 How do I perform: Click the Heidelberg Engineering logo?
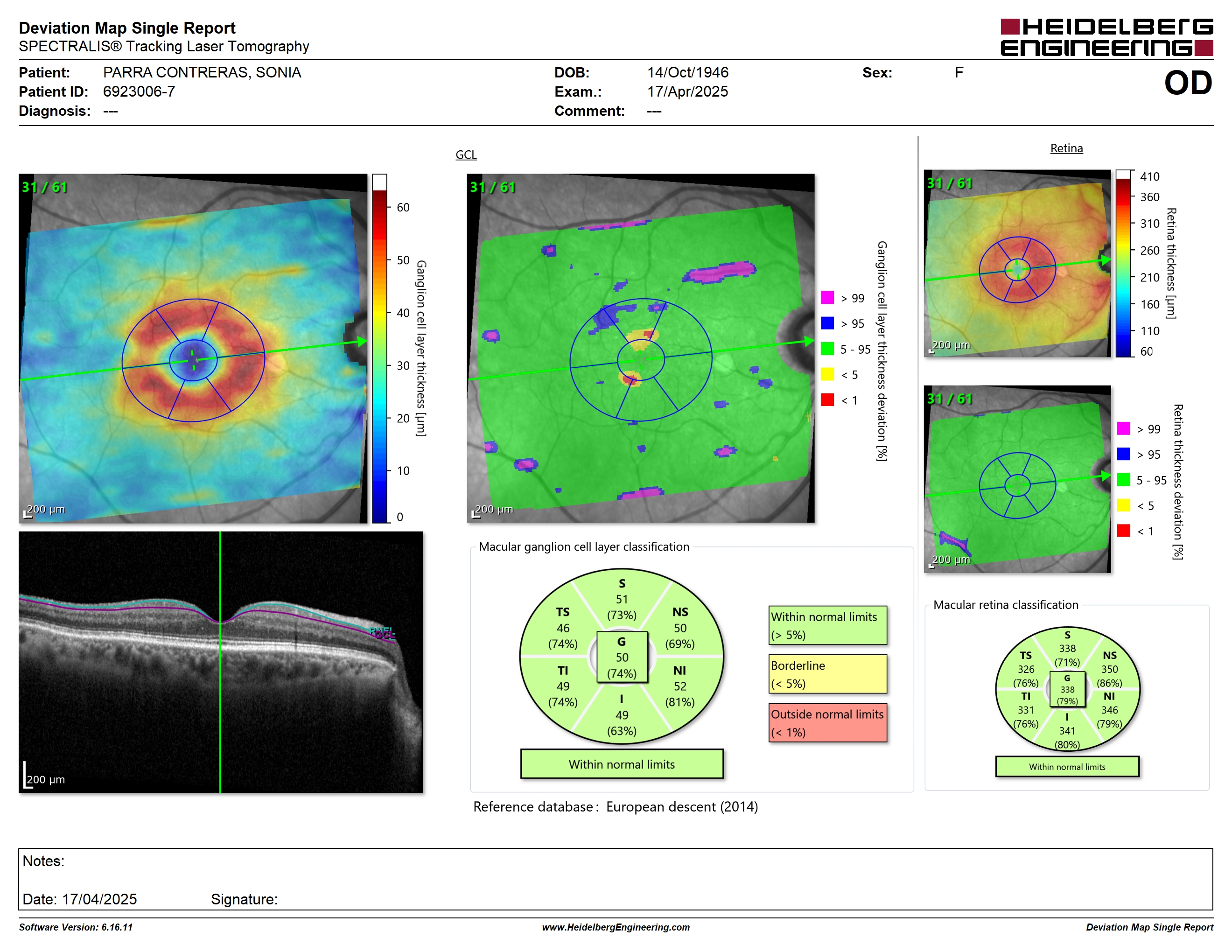click(1106, 38)
